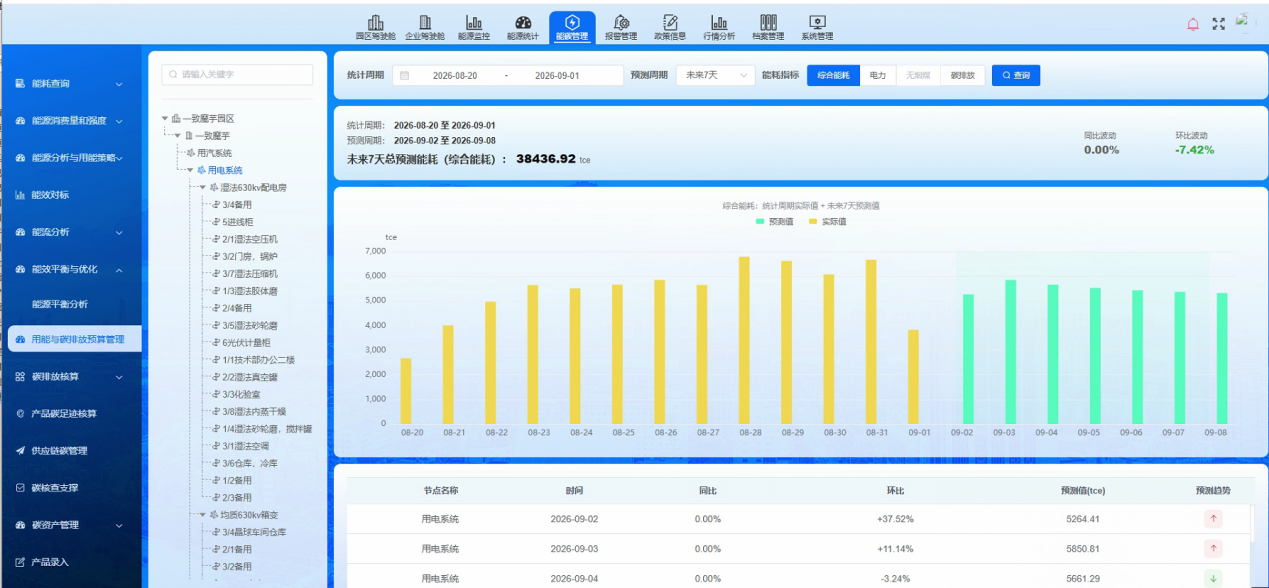Image resolution: width=1269 pixels, height=588 pixels.
Task: Open the 碳排放核算 sidebar menu
Action: tap(70, 377)
